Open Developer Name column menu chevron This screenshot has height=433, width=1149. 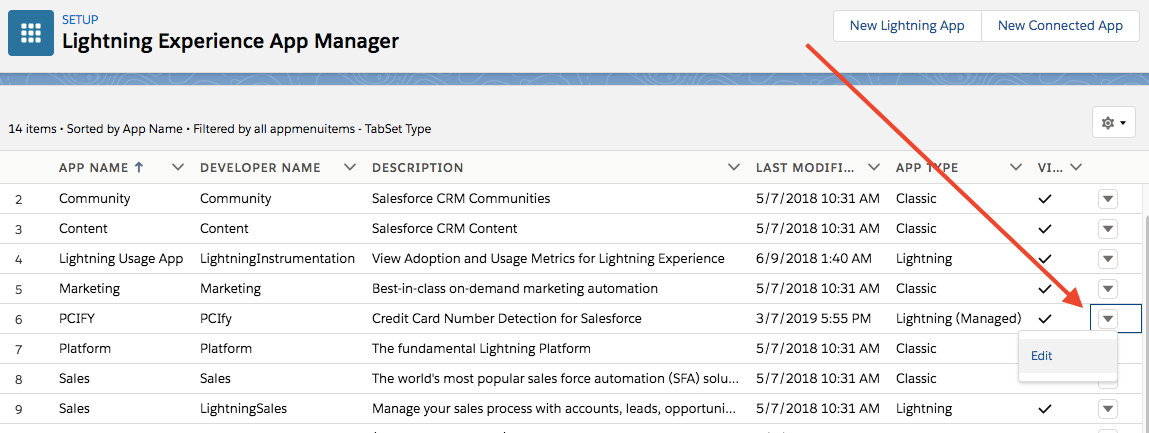[x=350, y=168]
